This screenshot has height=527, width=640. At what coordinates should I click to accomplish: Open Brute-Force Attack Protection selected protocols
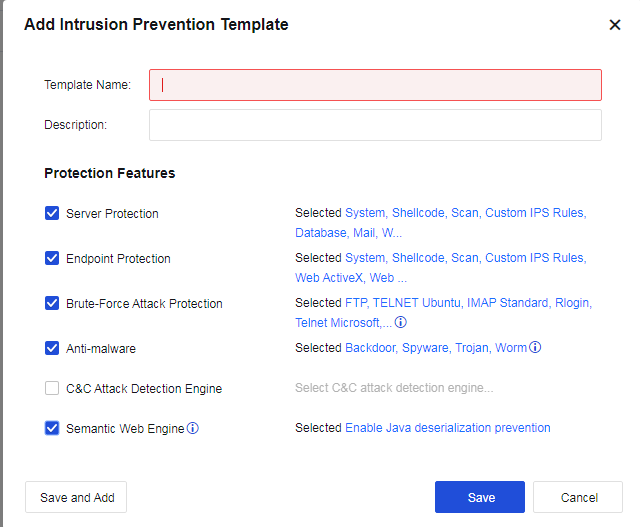(468, 303)
